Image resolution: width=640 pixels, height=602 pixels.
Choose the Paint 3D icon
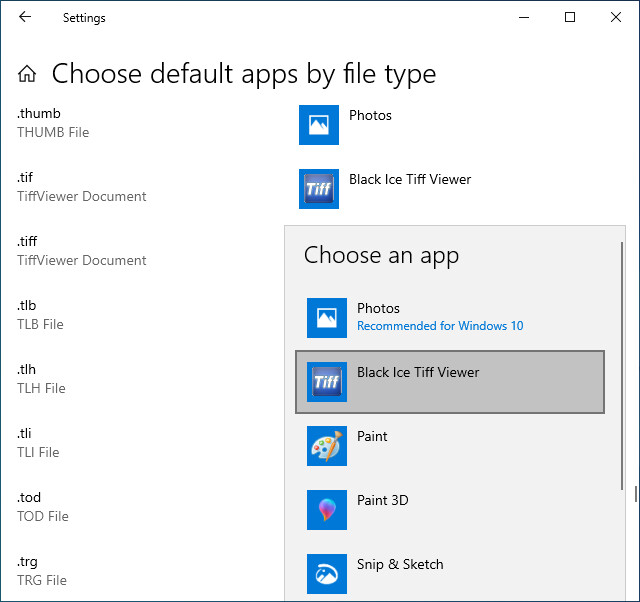click(x=327, y=510)
